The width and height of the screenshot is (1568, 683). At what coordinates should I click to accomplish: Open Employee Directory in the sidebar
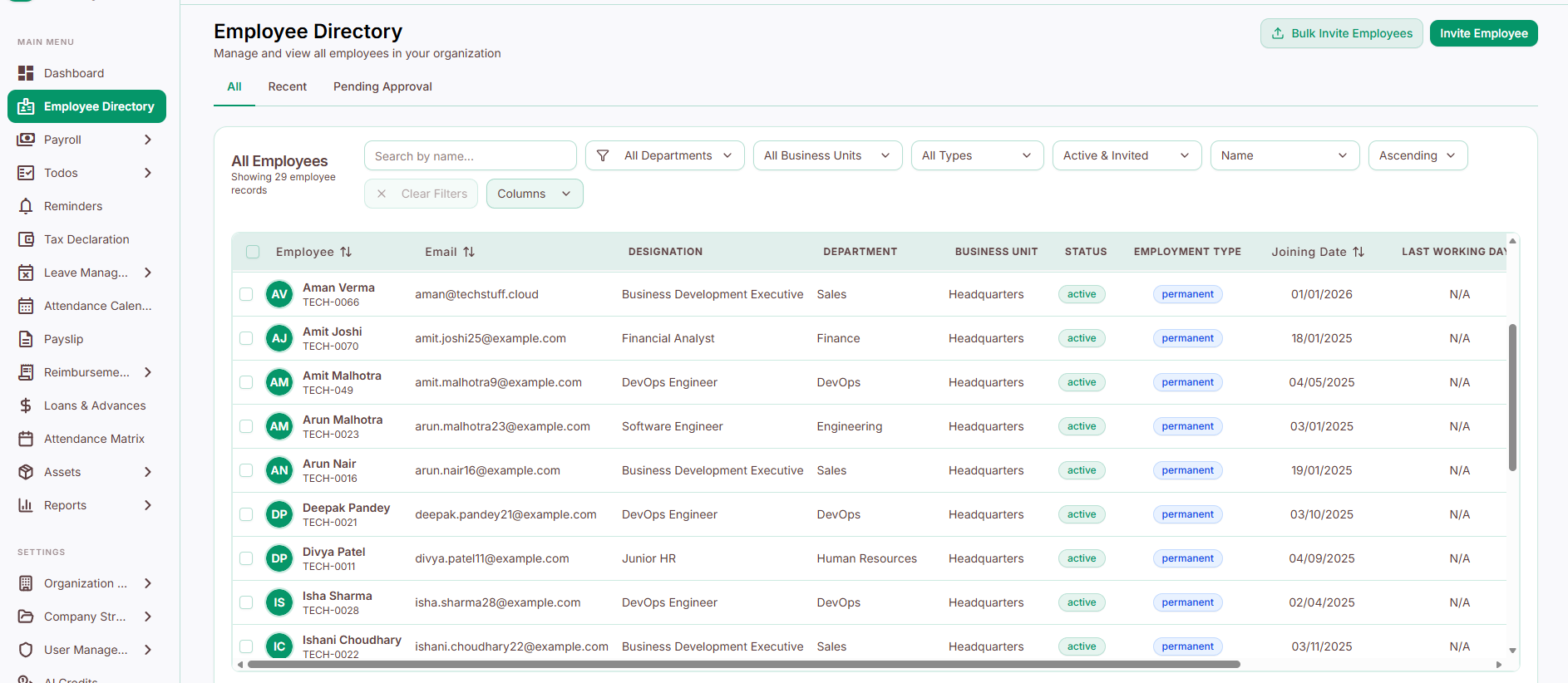coord(86,106)
